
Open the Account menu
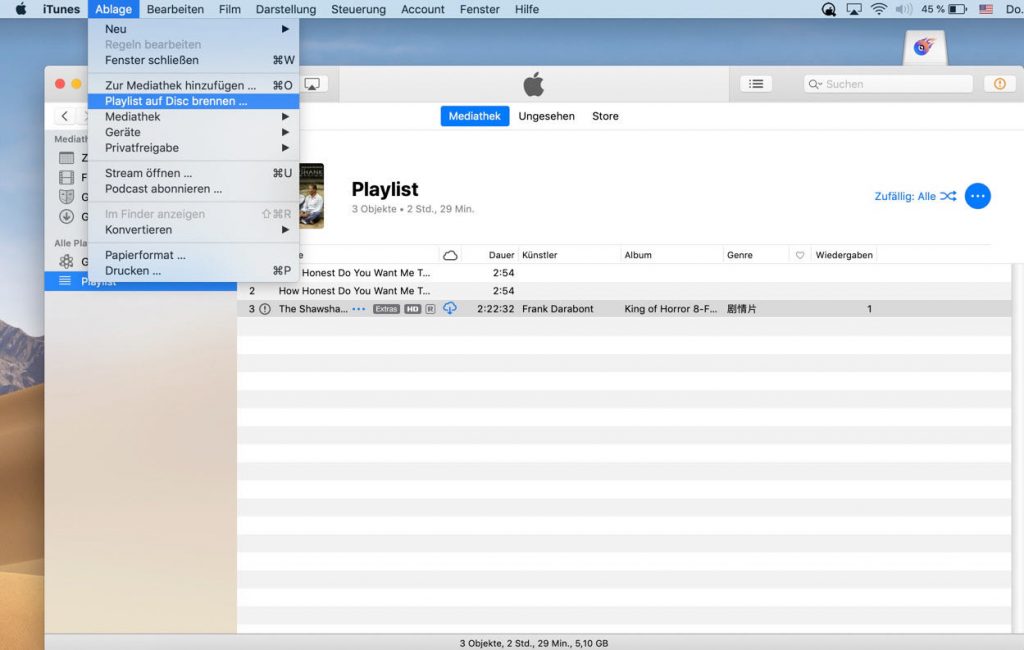pos(423,9)
